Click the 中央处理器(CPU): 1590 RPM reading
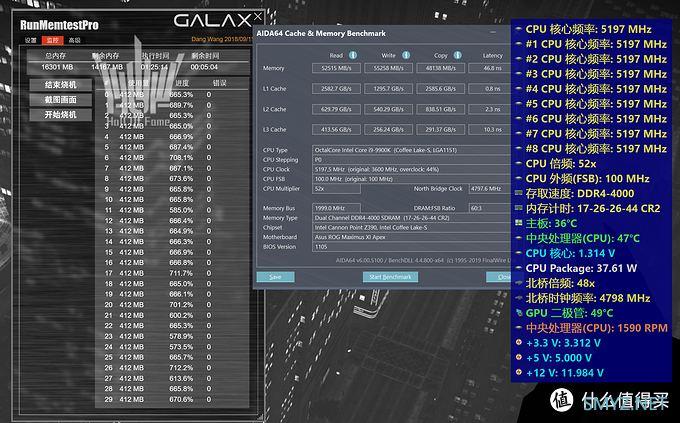Image resolution: width=680 pixels, height=423 pixels. pyautogui.click(x=597, y=328)
